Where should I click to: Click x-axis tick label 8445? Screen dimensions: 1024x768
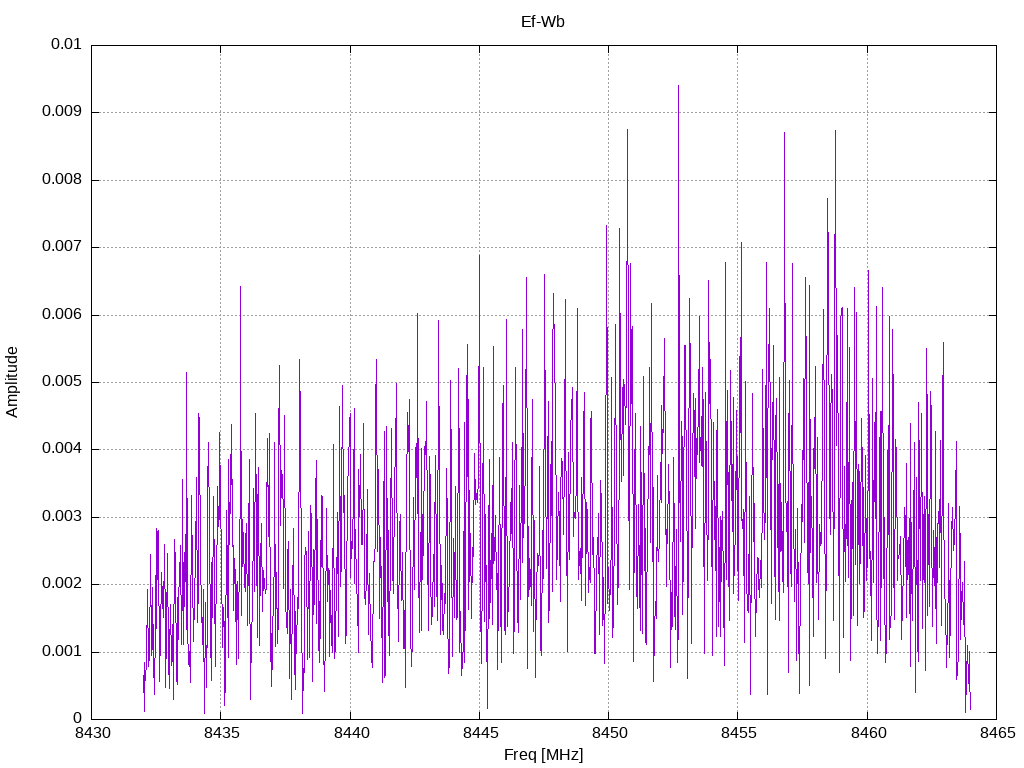480,733
